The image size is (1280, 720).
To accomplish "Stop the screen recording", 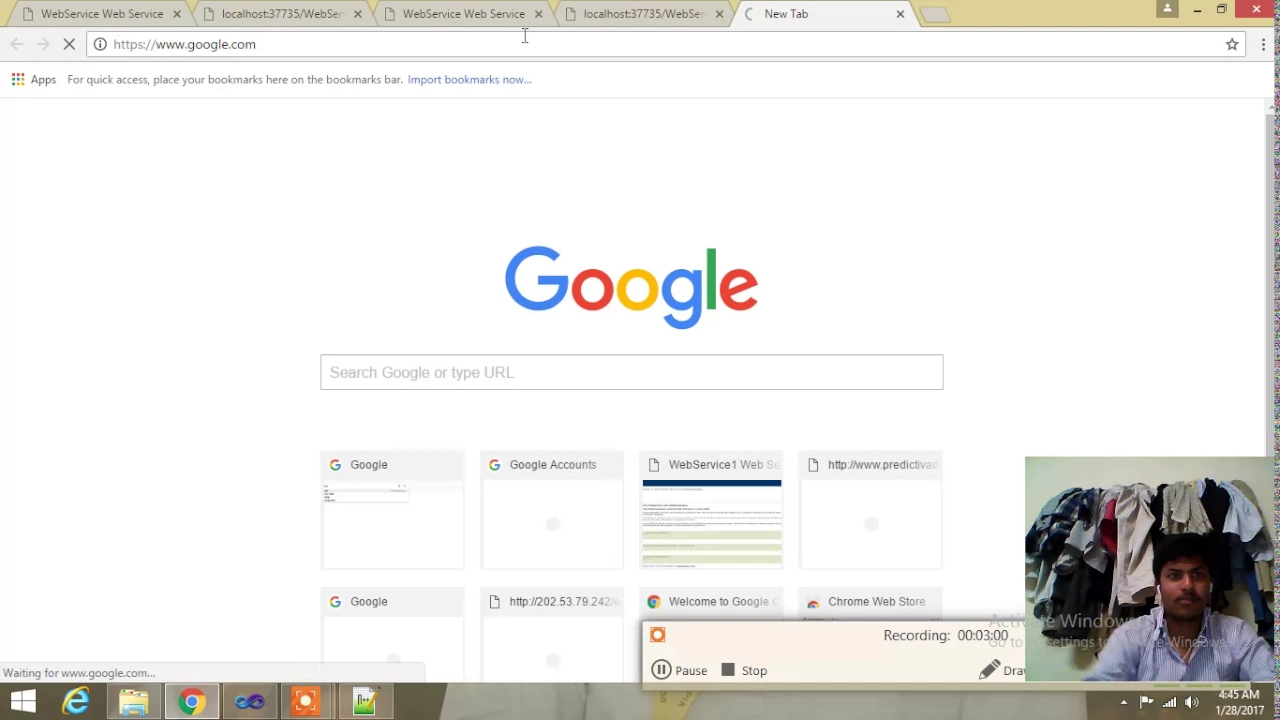I will (x=744, y=670).
